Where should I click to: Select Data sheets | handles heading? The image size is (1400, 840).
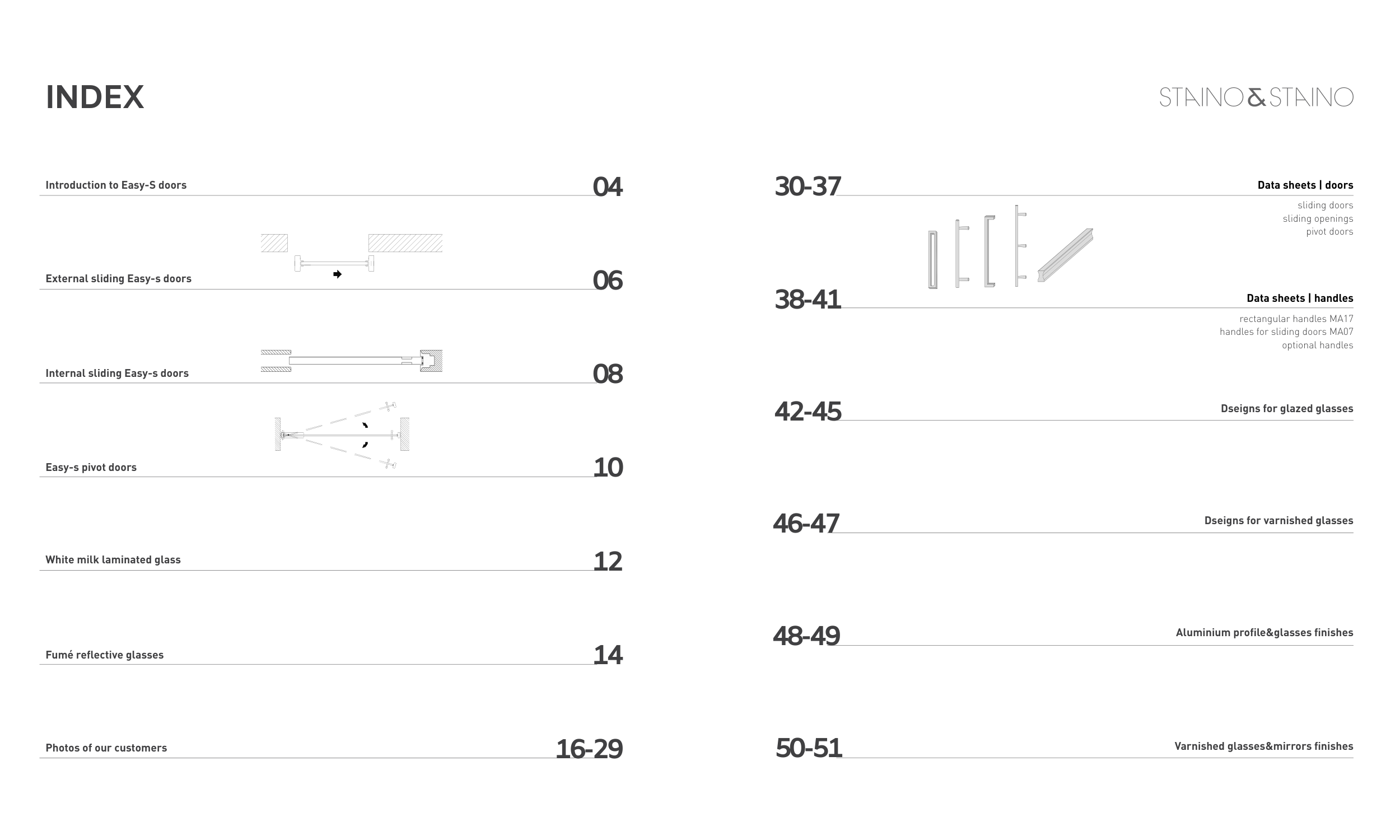1299,298
